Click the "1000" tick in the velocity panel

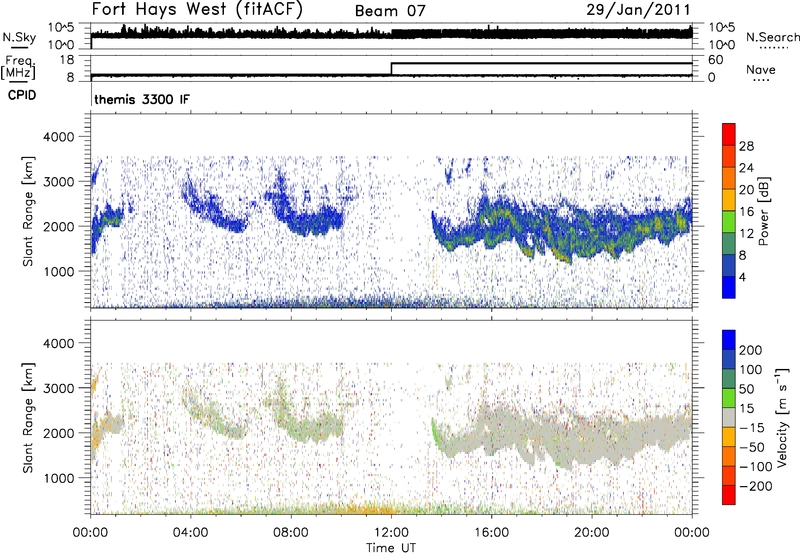59,478
